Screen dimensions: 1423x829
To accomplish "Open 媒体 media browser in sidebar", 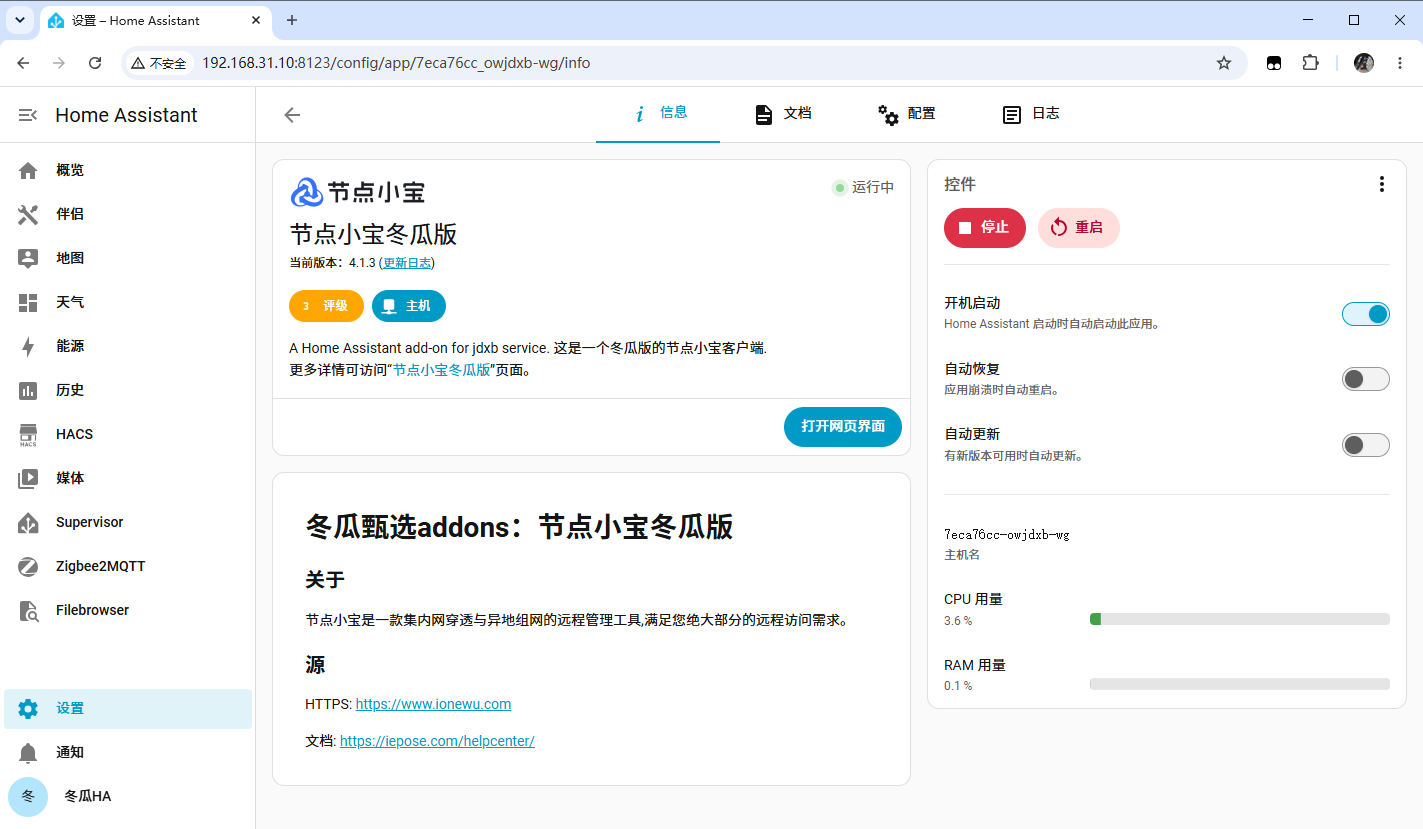I will [128, 478].
